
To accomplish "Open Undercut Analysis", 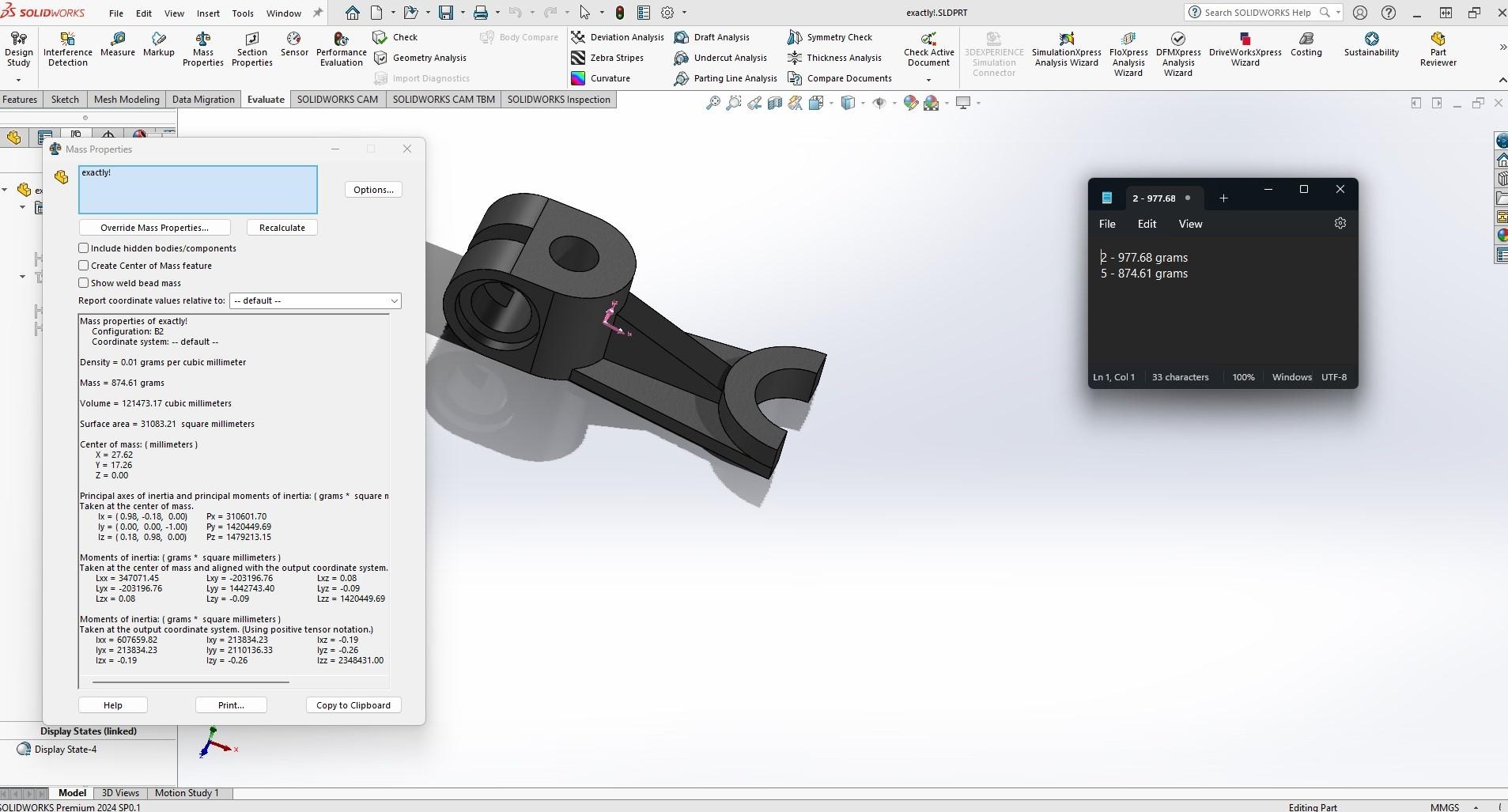I will point(720,58).
